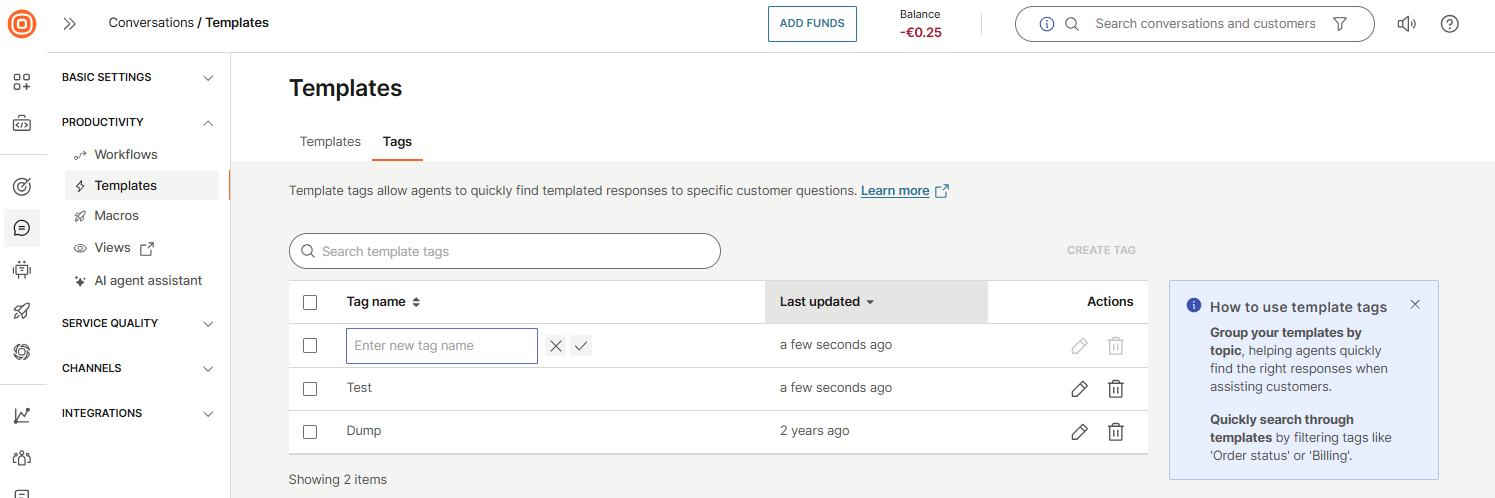
Task: Expand the sidebar with double chevron icon
Action: (x=70, y=23)
